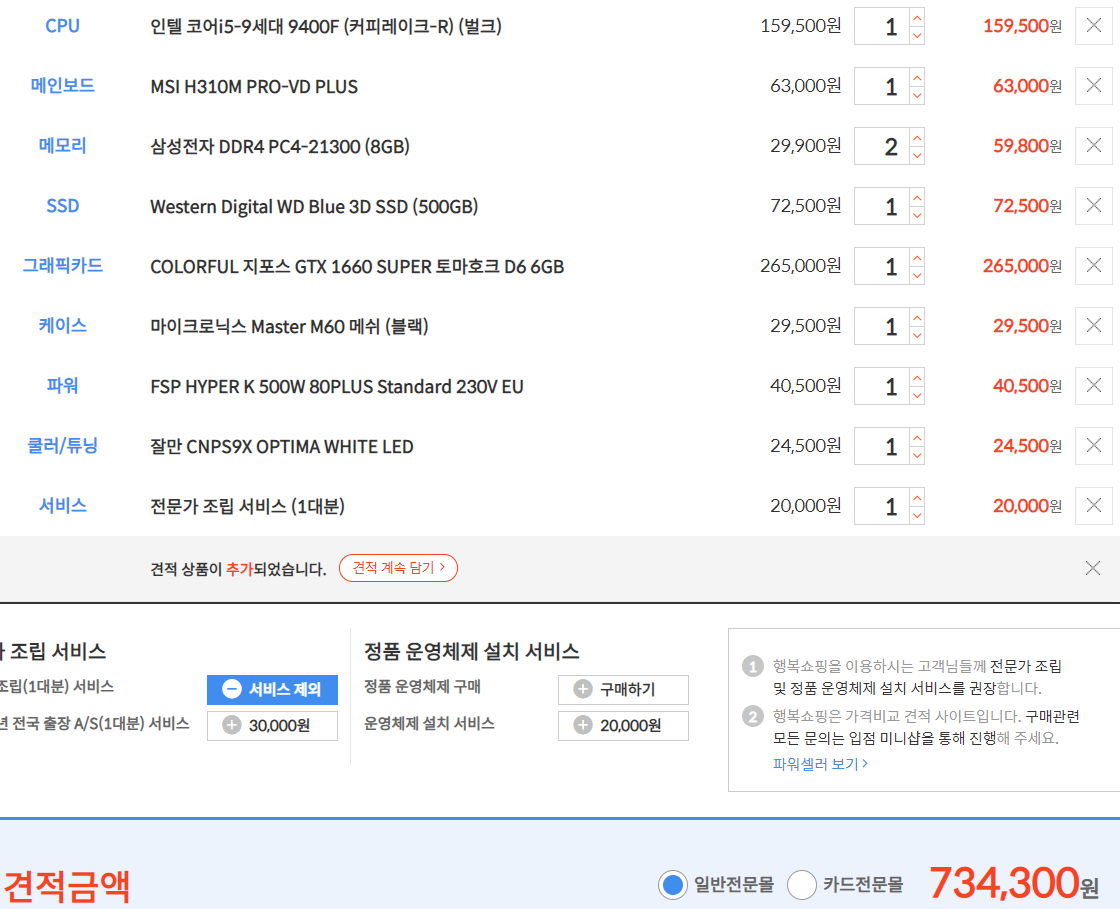Decrease power supply quantity with down arrow

pos(917,395)
